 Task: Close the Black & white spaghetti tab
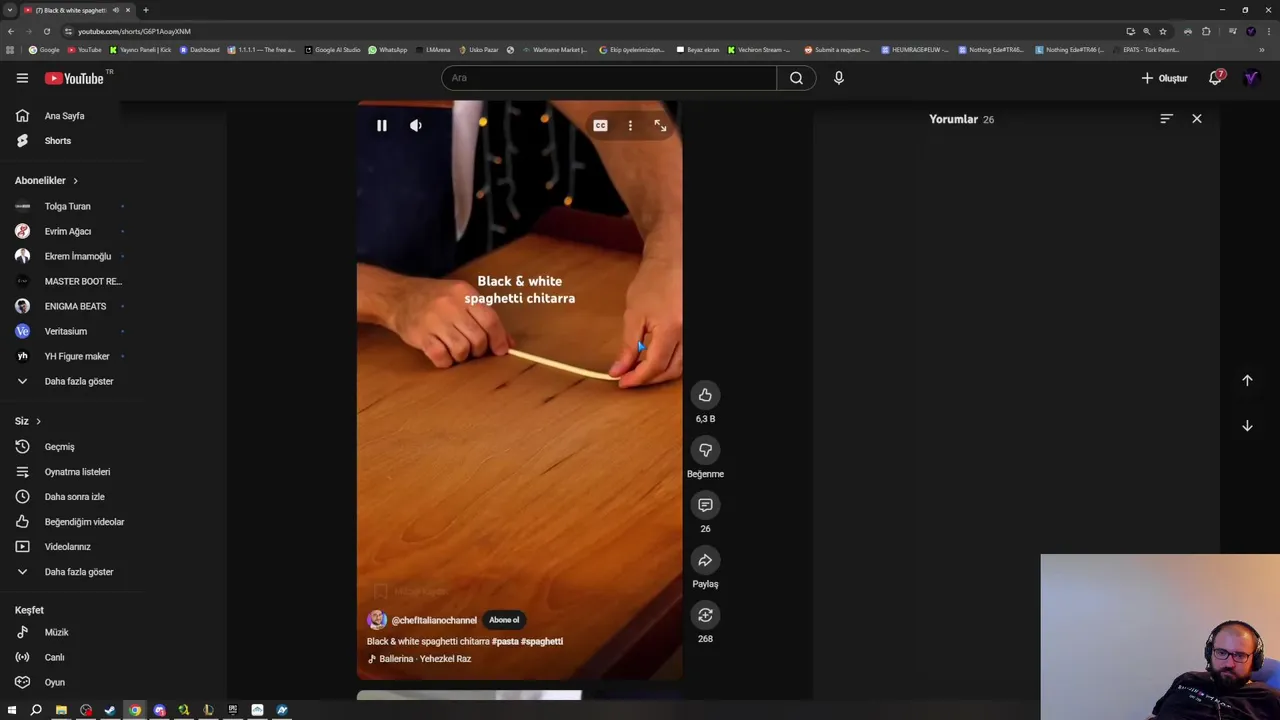click(x=128, y=10)
